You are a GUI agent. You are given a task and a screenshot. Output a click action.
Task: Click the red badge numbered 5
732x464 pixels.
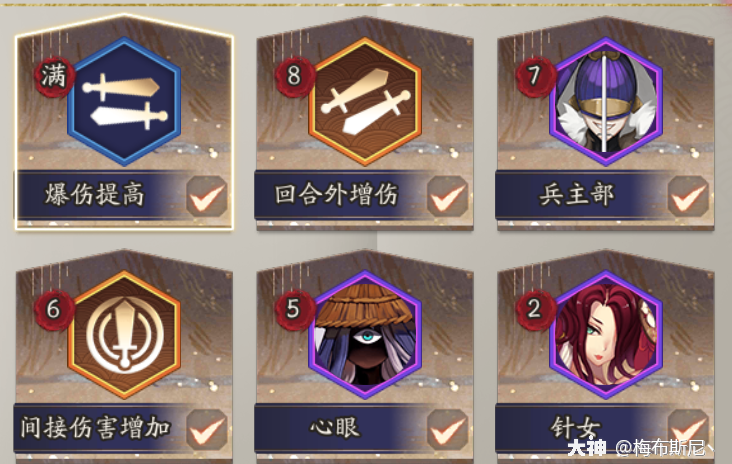tap(295, 310)
